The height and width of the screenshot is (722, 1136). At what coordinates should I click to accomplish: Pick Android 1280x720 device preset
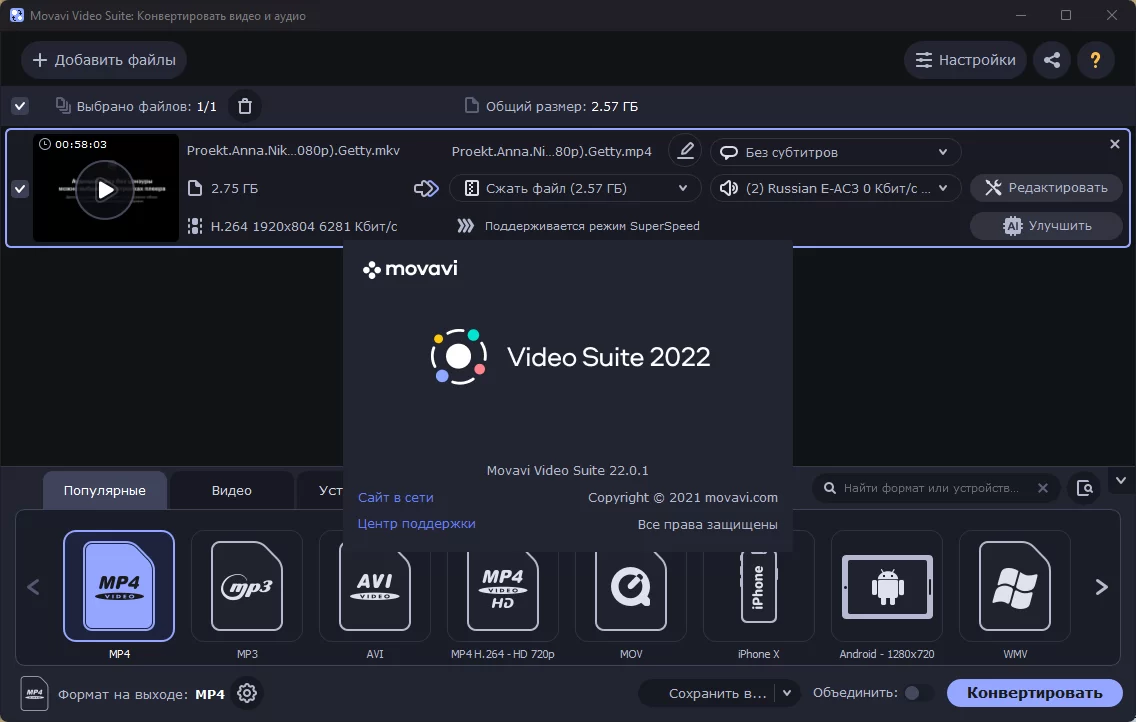[x=887, y=586]
